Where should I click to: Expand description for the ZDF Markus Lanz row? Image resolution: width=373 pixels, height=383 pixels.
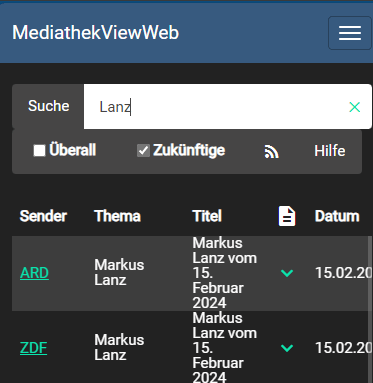[287, 348]
